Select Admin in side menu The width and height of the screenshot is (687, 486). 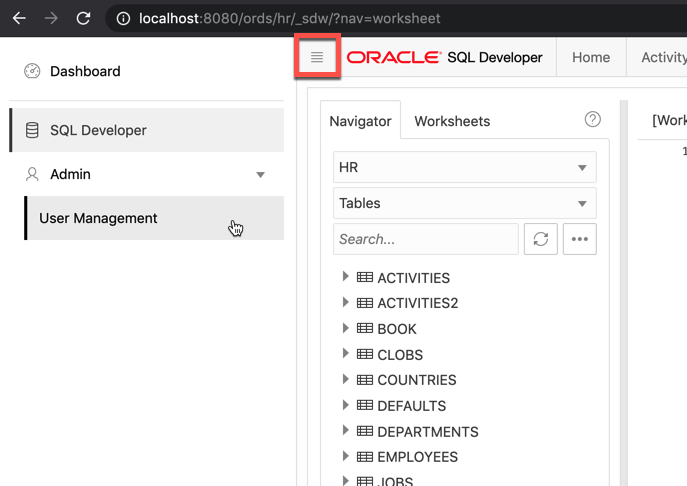click(147, 174)
